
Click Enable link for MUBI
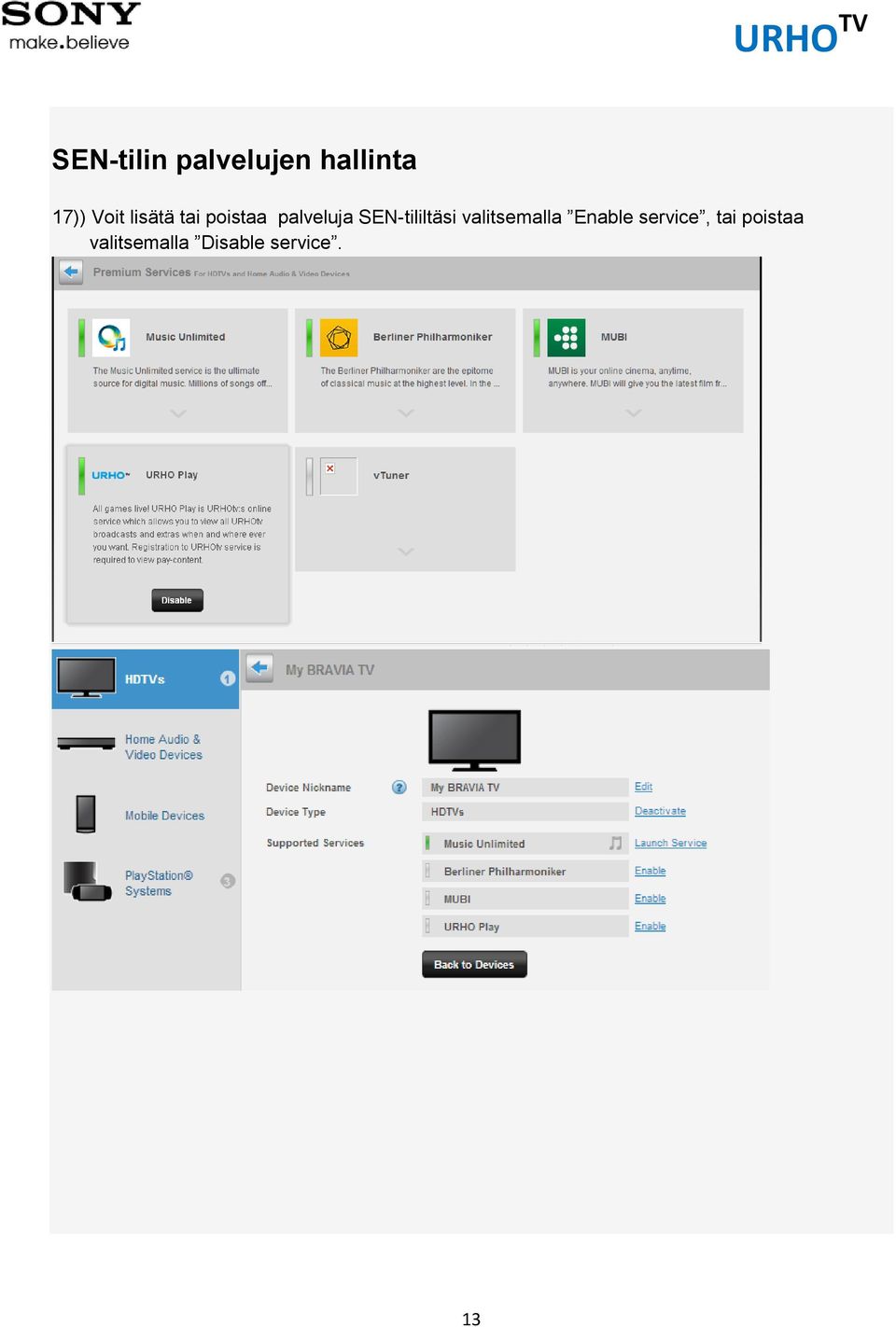(x=650, y=899)
